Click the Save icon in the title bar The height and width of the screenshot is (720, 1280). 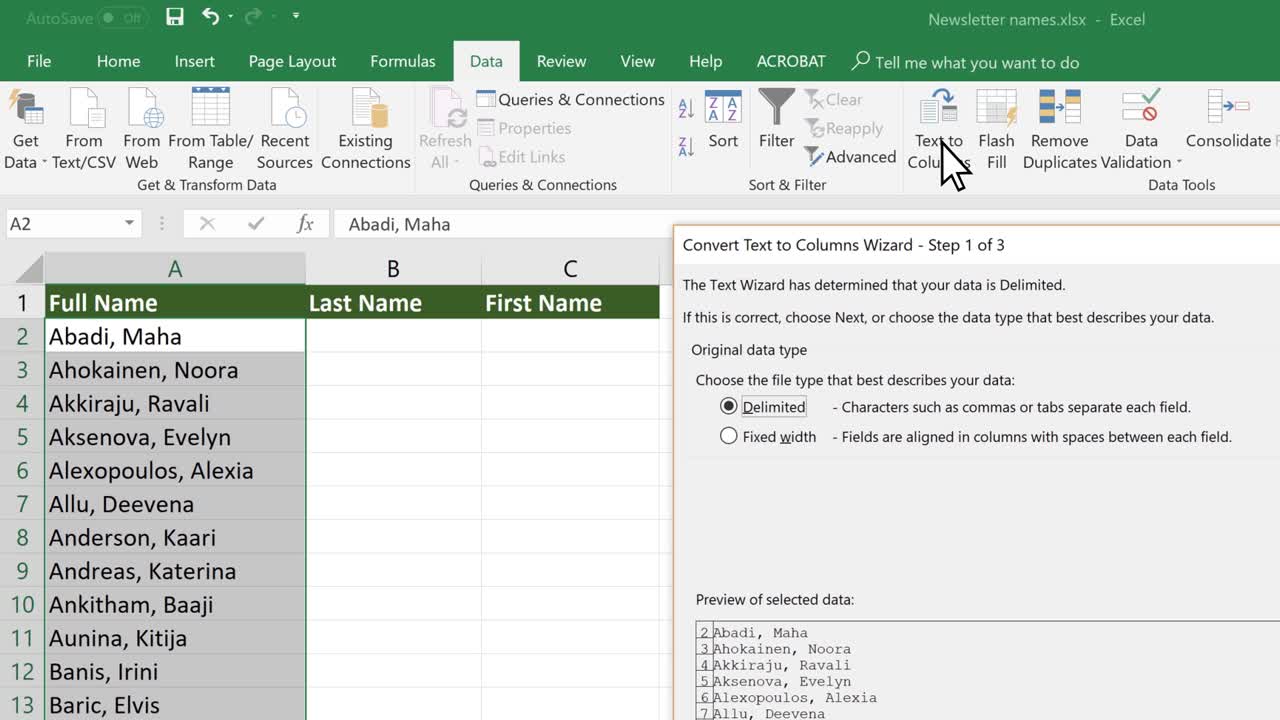[175, 17]
